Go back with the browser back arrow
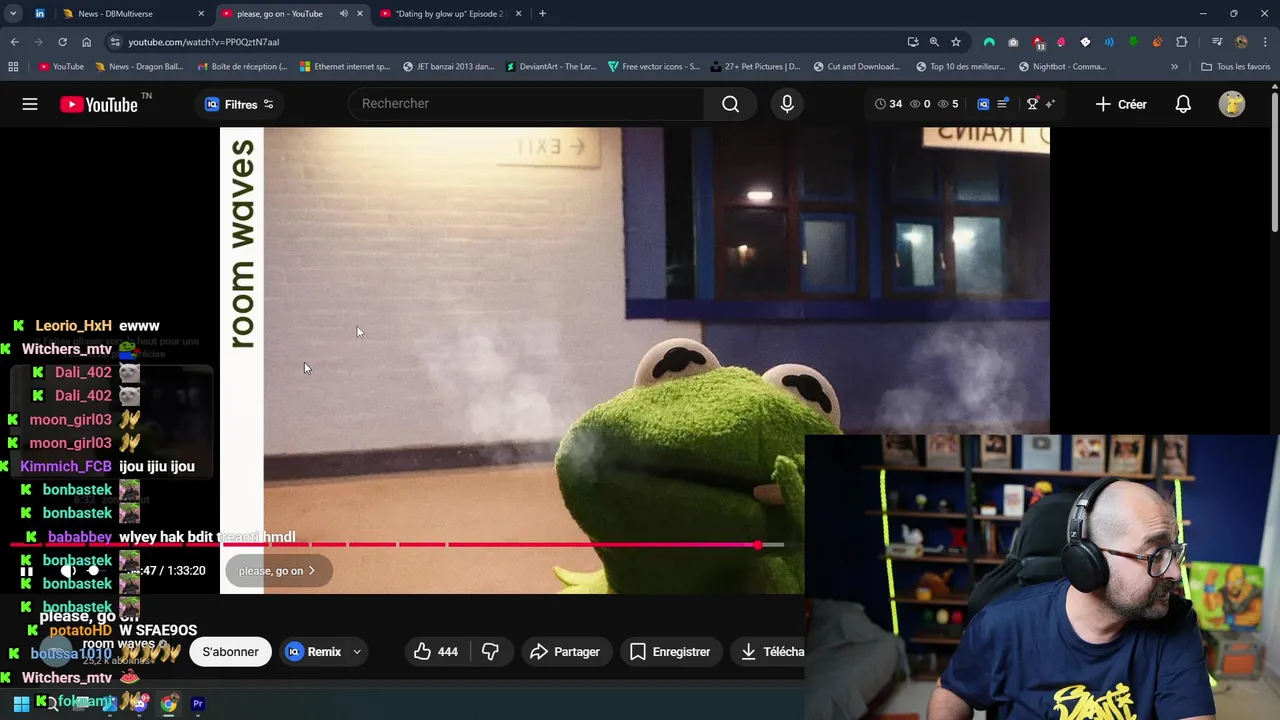 pos(14,42)
